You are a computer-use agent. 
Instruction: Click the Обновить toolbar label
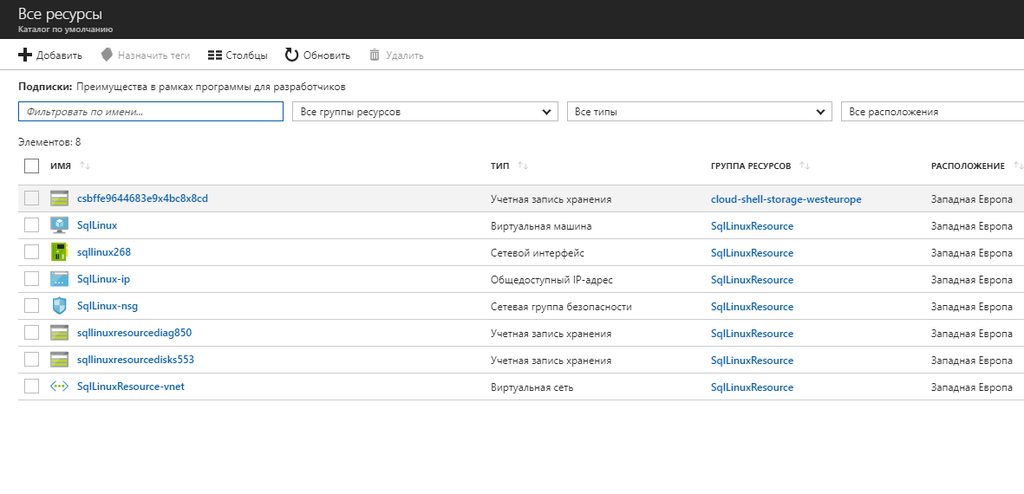click(327, 56)
